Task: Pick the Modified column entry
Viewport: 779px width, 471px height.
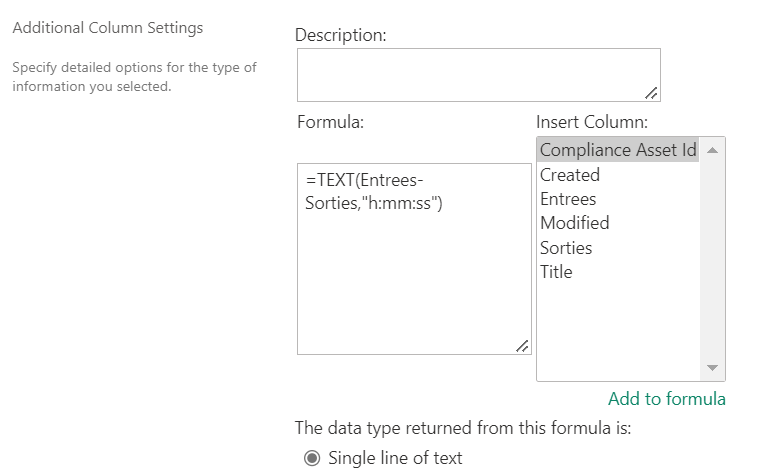Action: click(x=574, y=223)
